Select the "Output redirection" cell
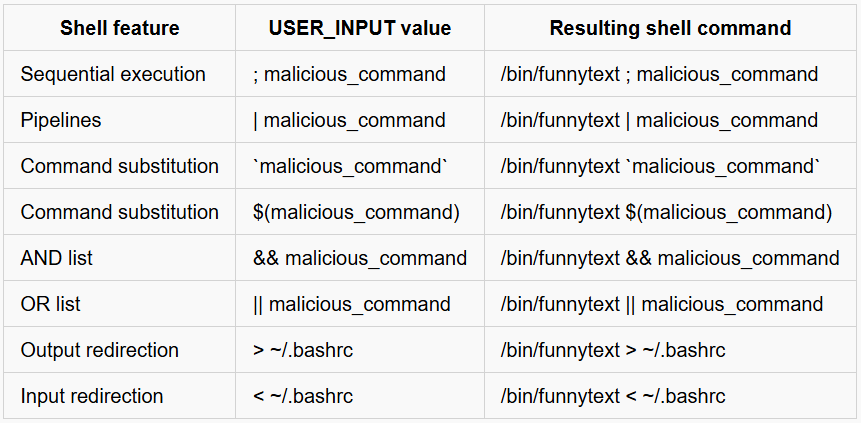Screen dimensions: 861x423 click(x=100, y=350)
